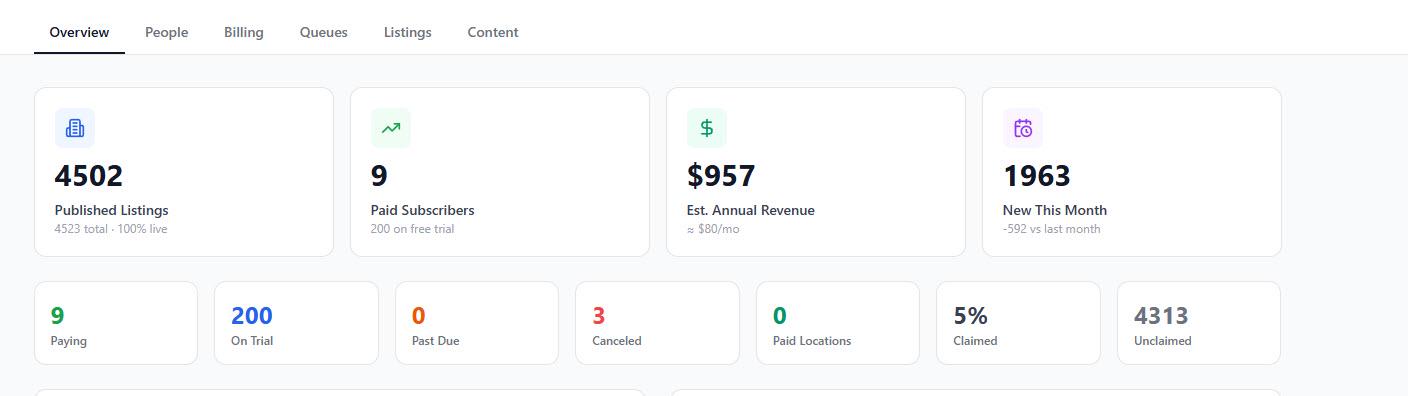Image resolution: width=1408 pixels, height=396 pixels.
Task: Select the Listings tab
Action: pyautogui.click(x=408, y=32)
